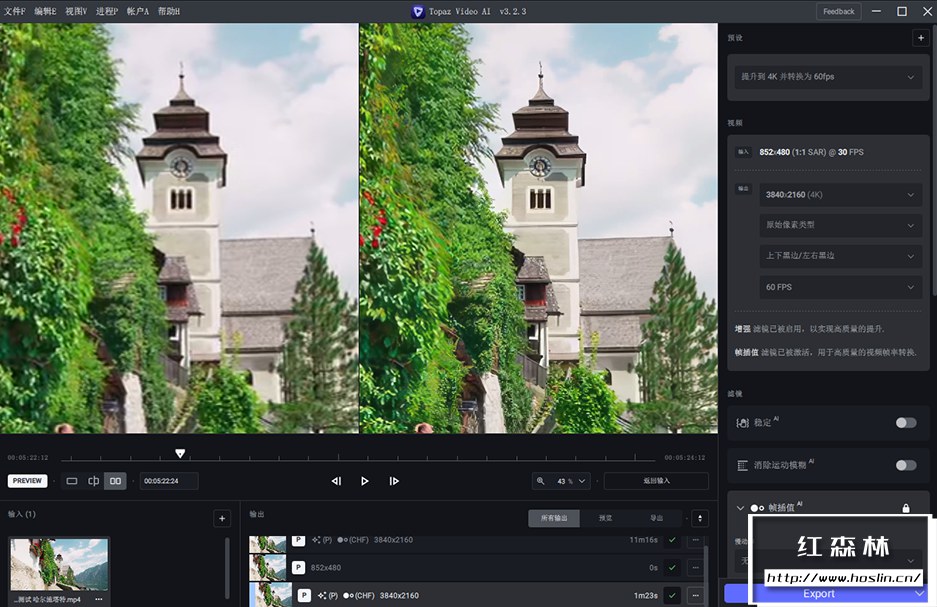Open the 60 FPS frame rate dropdown

point(840,287)
